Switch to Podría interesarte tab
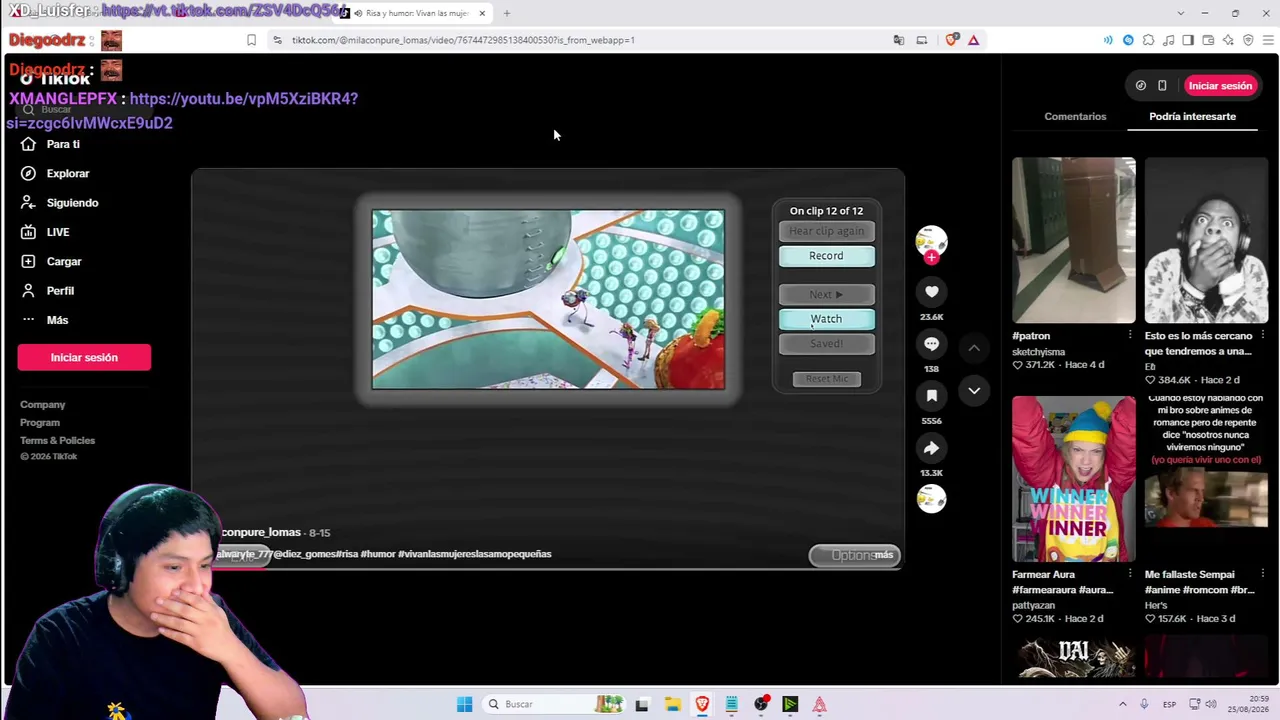The width and height of the screenshot is (1280, 720). [x=1192, y=117]
